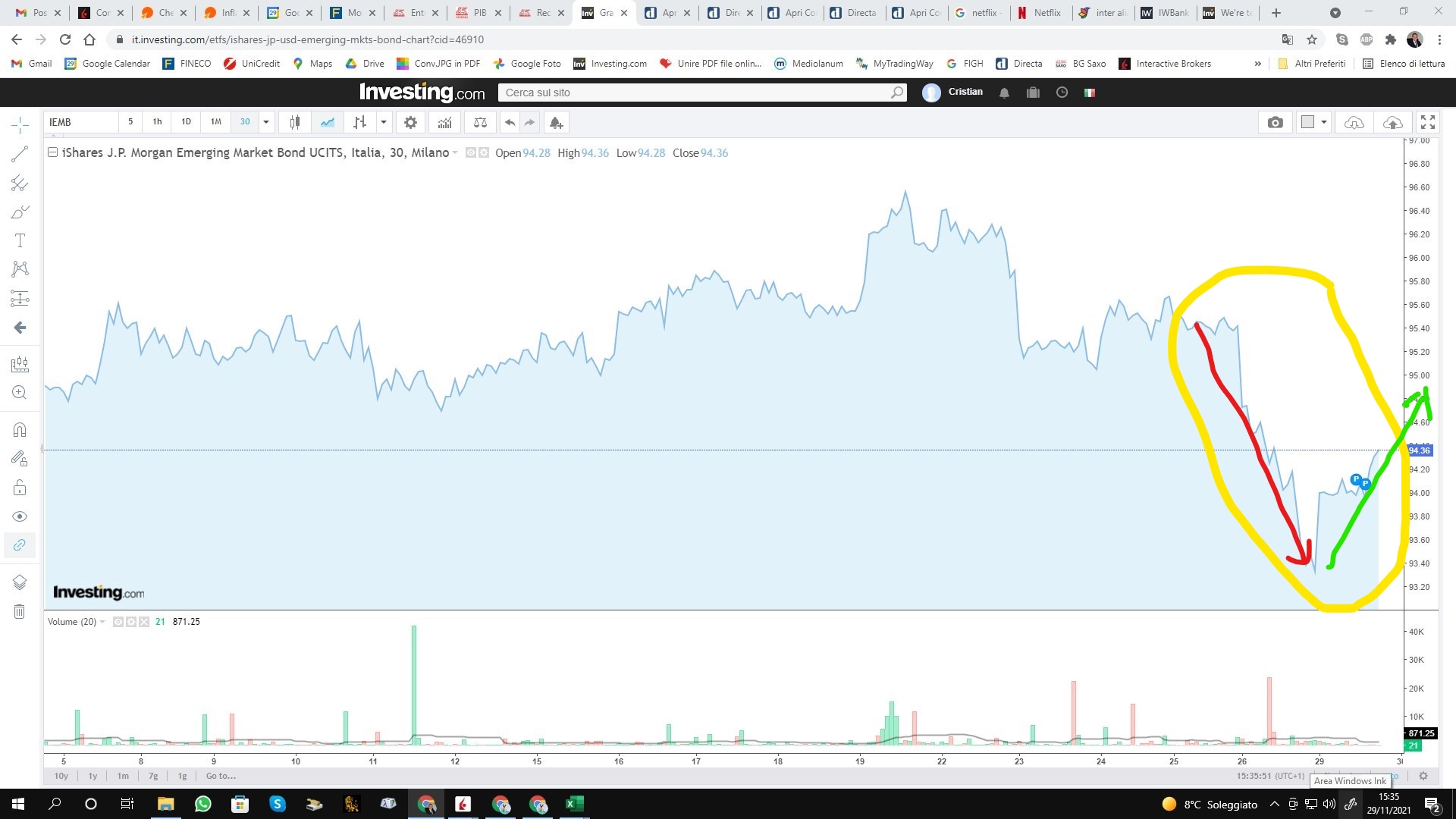
Task: Expand the iShares title dropdown arrow
Action: (x=455, y=153)
